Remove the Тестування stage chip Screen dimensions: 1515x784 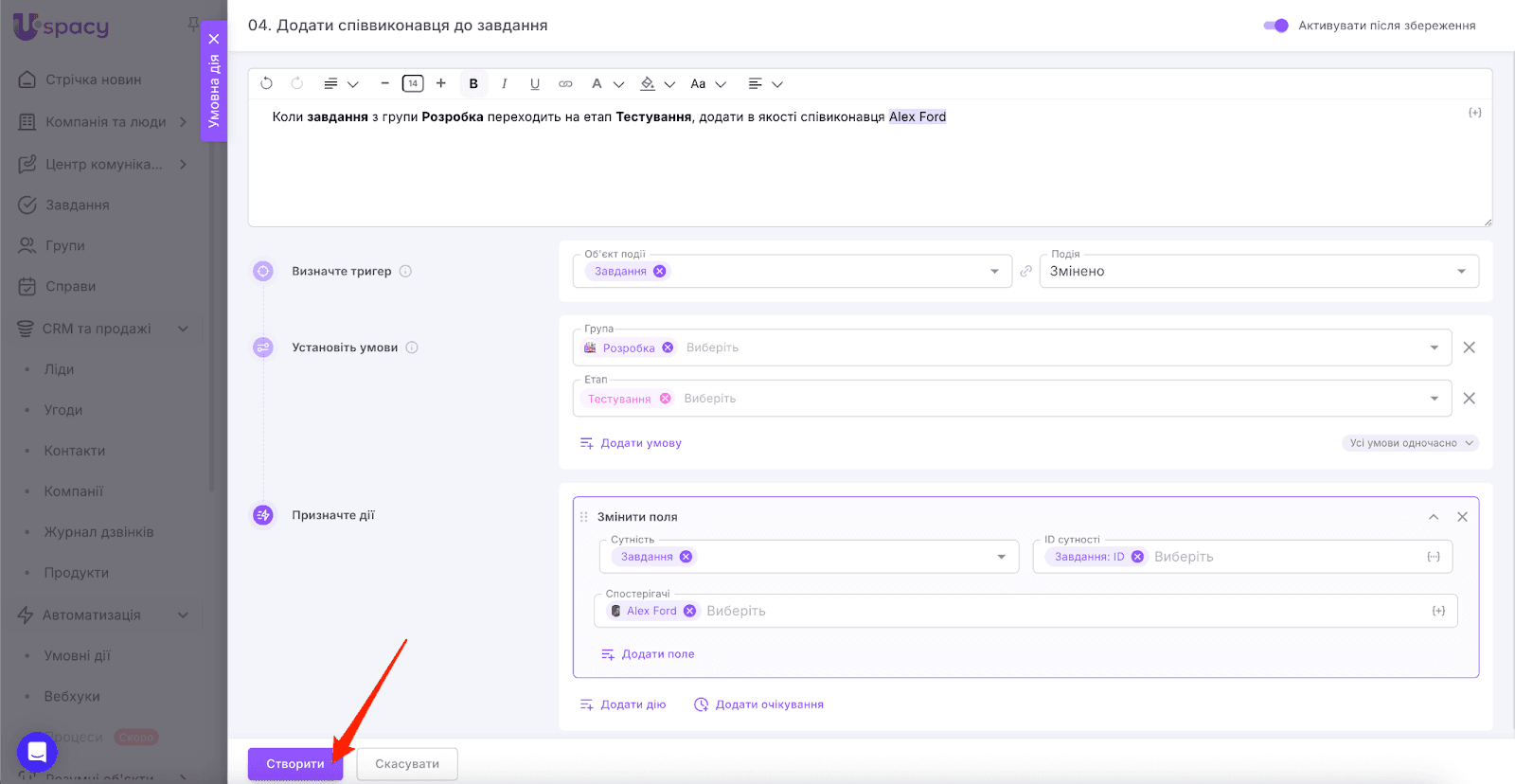click(x=666, y=399)
